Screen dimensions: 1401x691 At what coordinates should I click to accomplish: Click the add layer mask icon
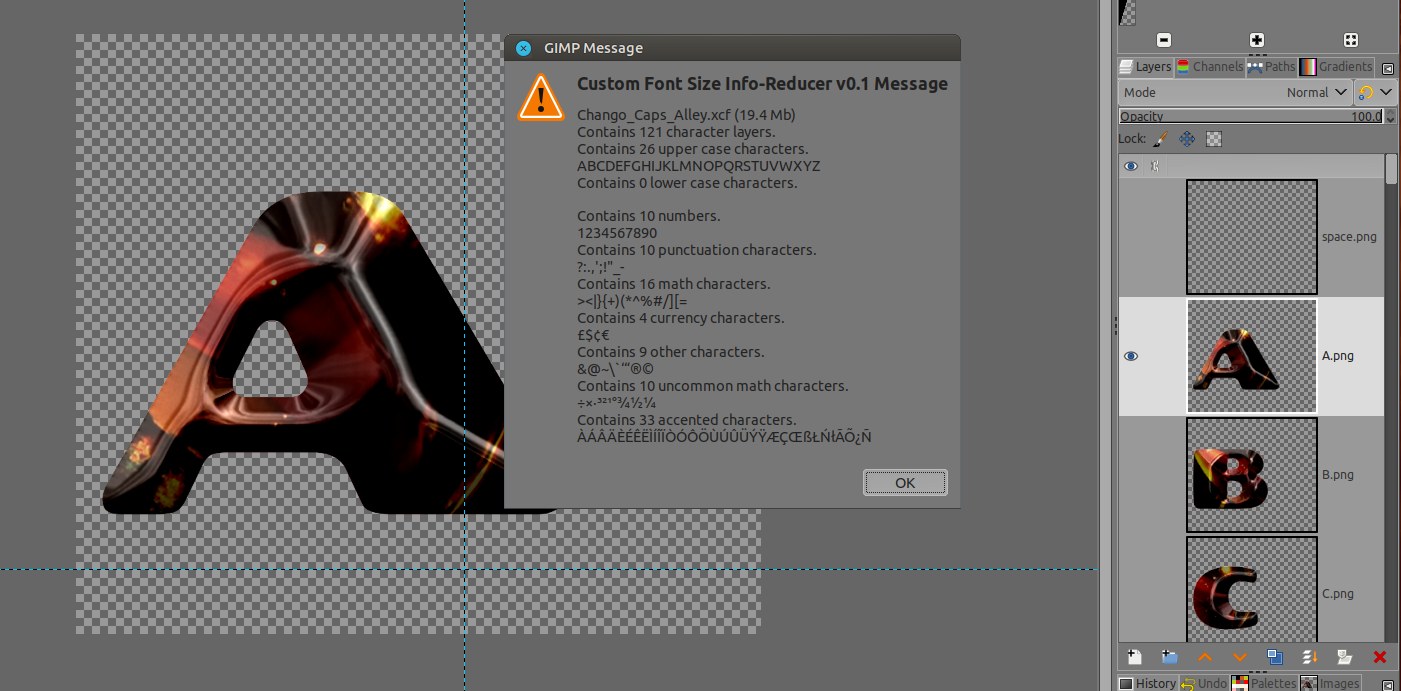coord(1345,657)
